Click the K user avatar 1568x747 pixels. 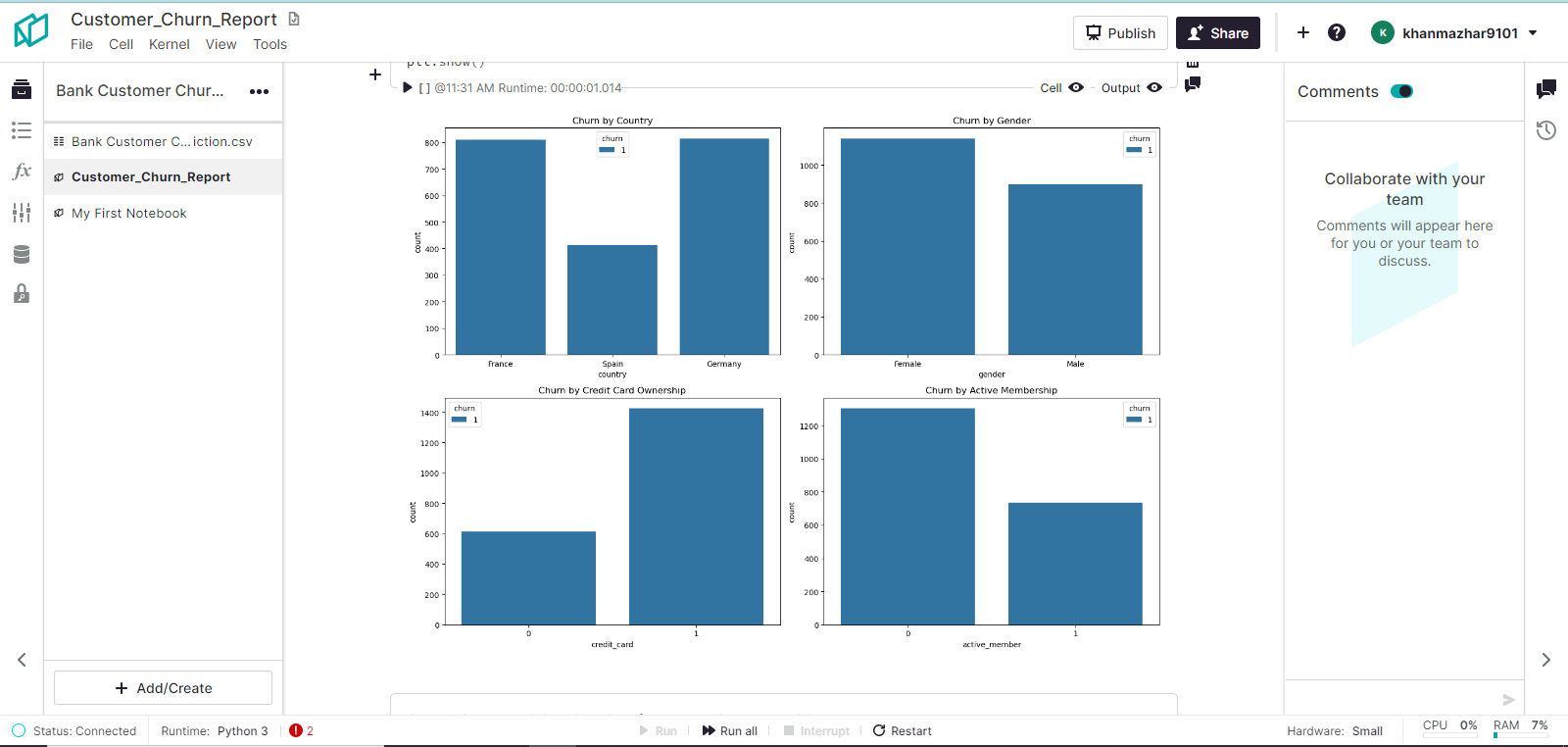pos(1383,32)
